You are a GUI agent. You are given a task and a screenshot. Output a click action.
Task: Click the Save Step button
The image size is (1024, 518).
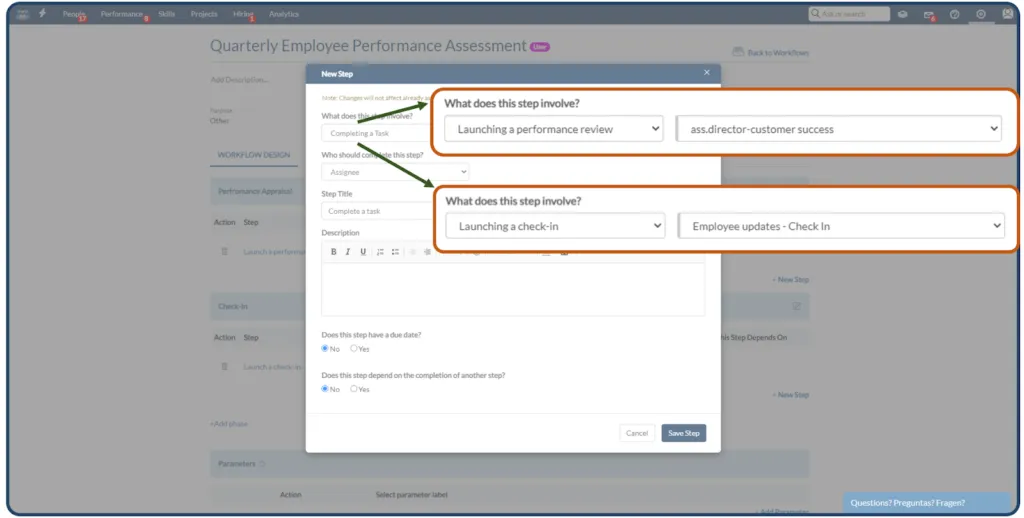click(684, 433)
